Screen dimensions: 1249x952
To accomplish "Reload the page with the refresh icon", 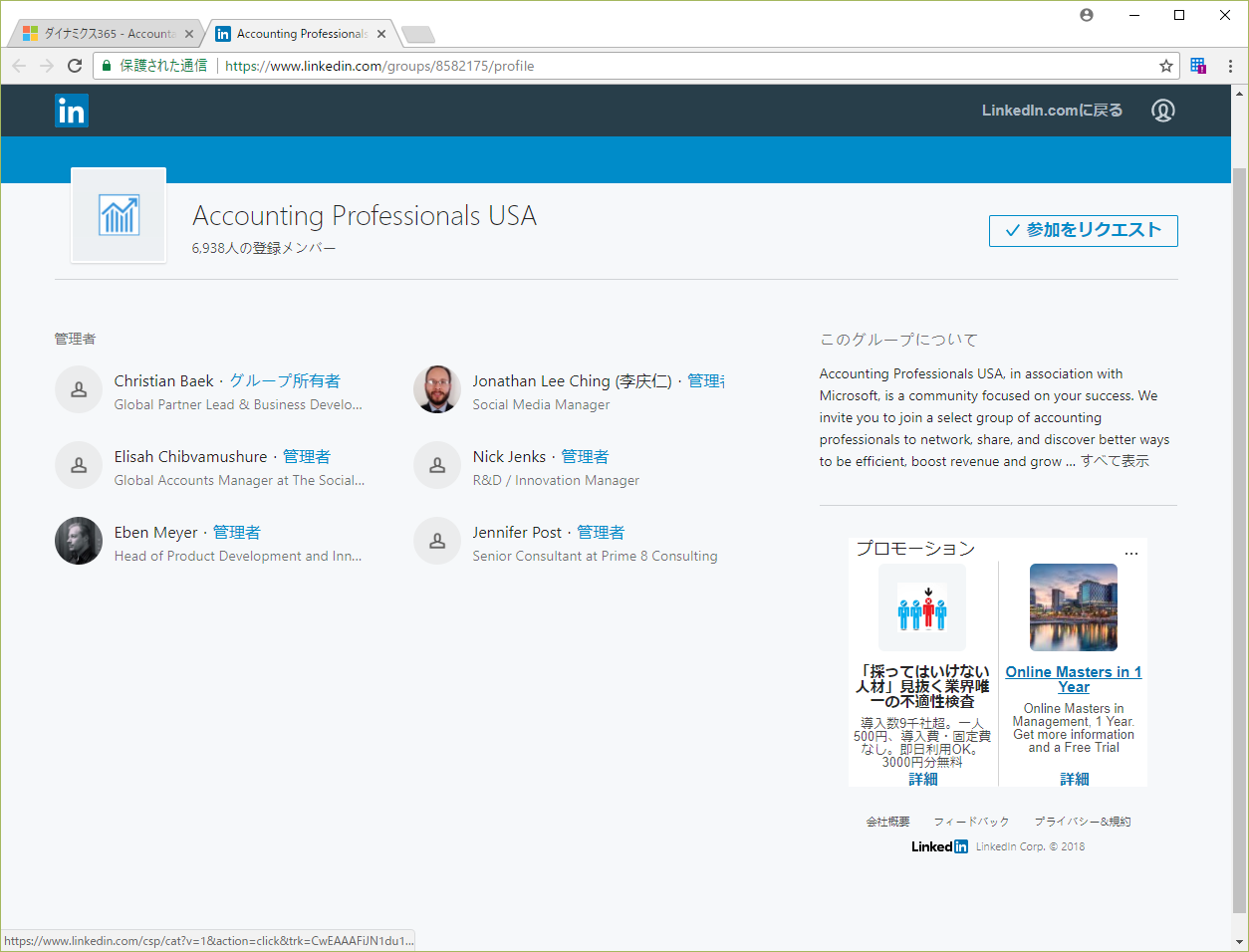I will click(x=75, y=66).
